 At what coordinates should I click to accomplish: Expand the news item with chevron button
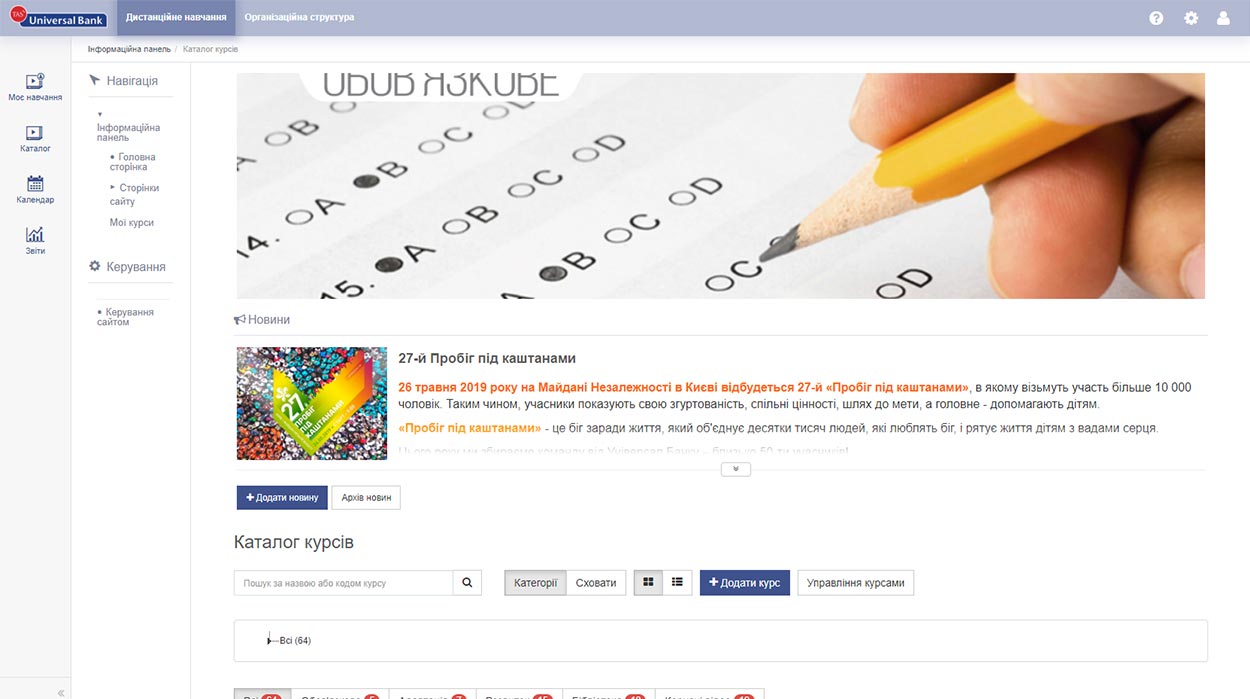pyautogui.click(x=735, y=469)
